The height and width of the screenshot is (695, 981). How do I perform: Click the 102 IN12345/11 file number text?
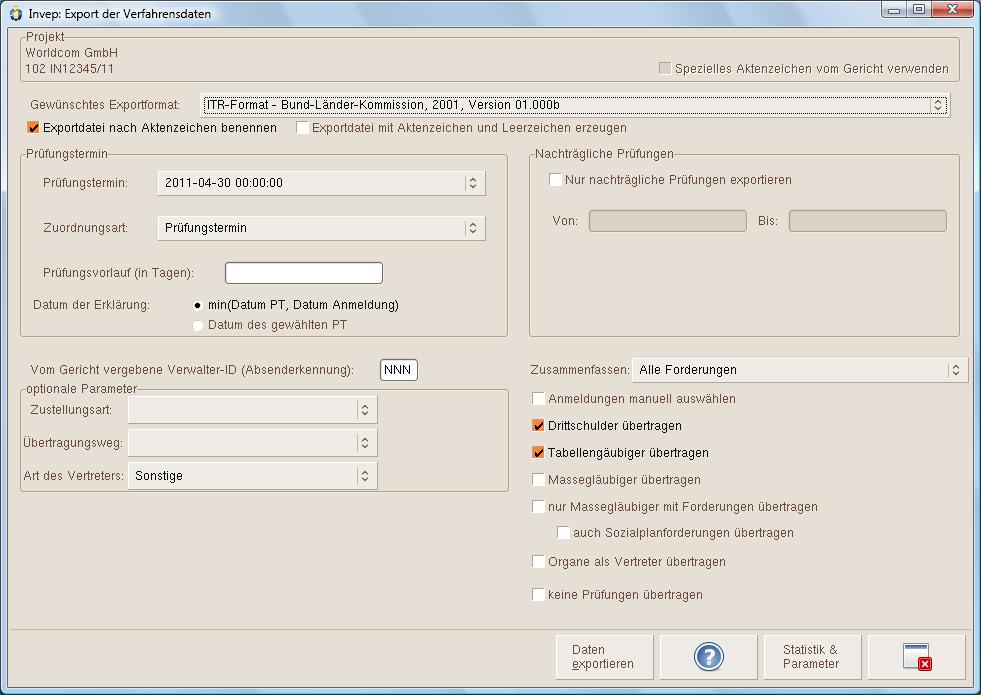[69, 69]
